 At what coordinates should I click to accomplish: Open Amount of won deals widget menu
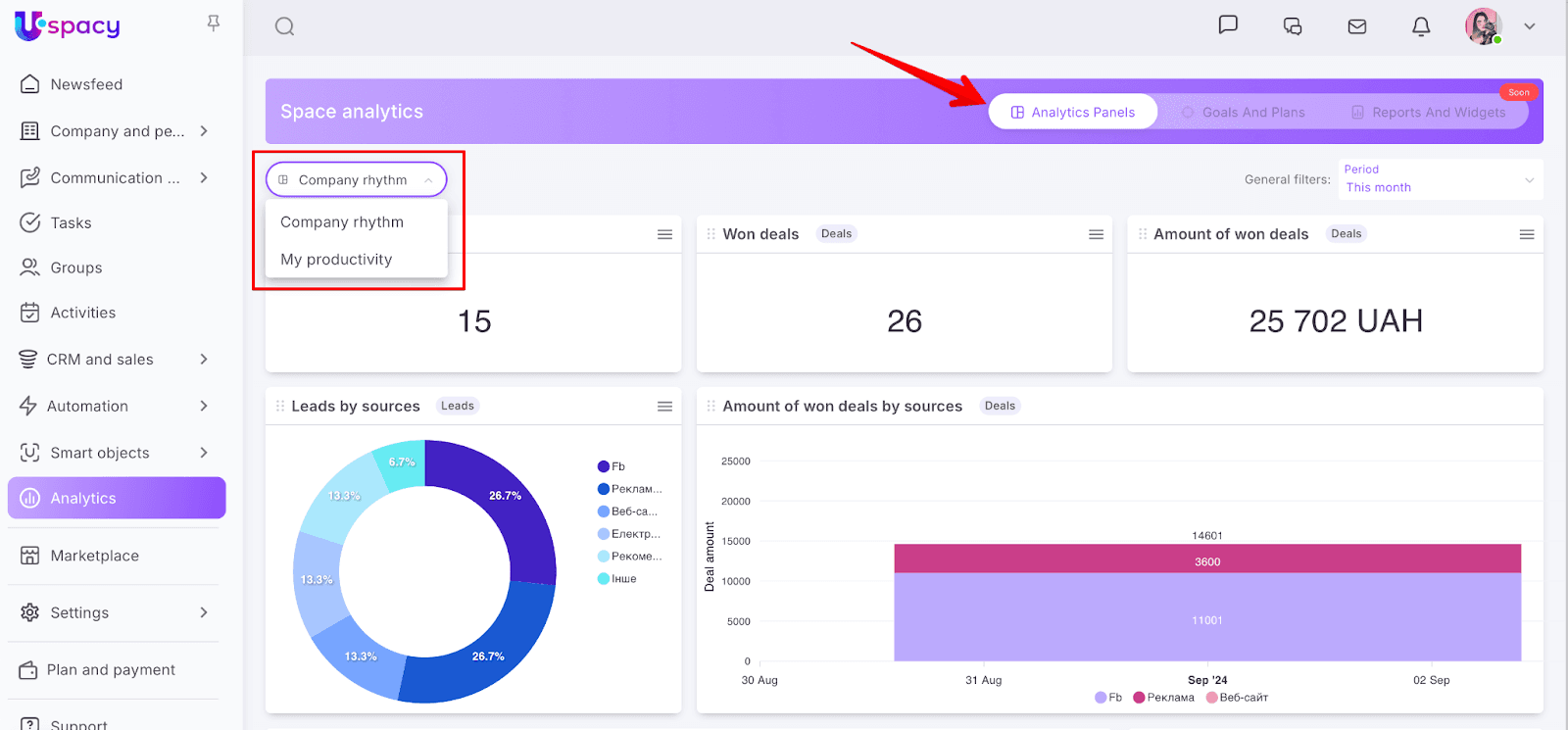(1526, 234)
